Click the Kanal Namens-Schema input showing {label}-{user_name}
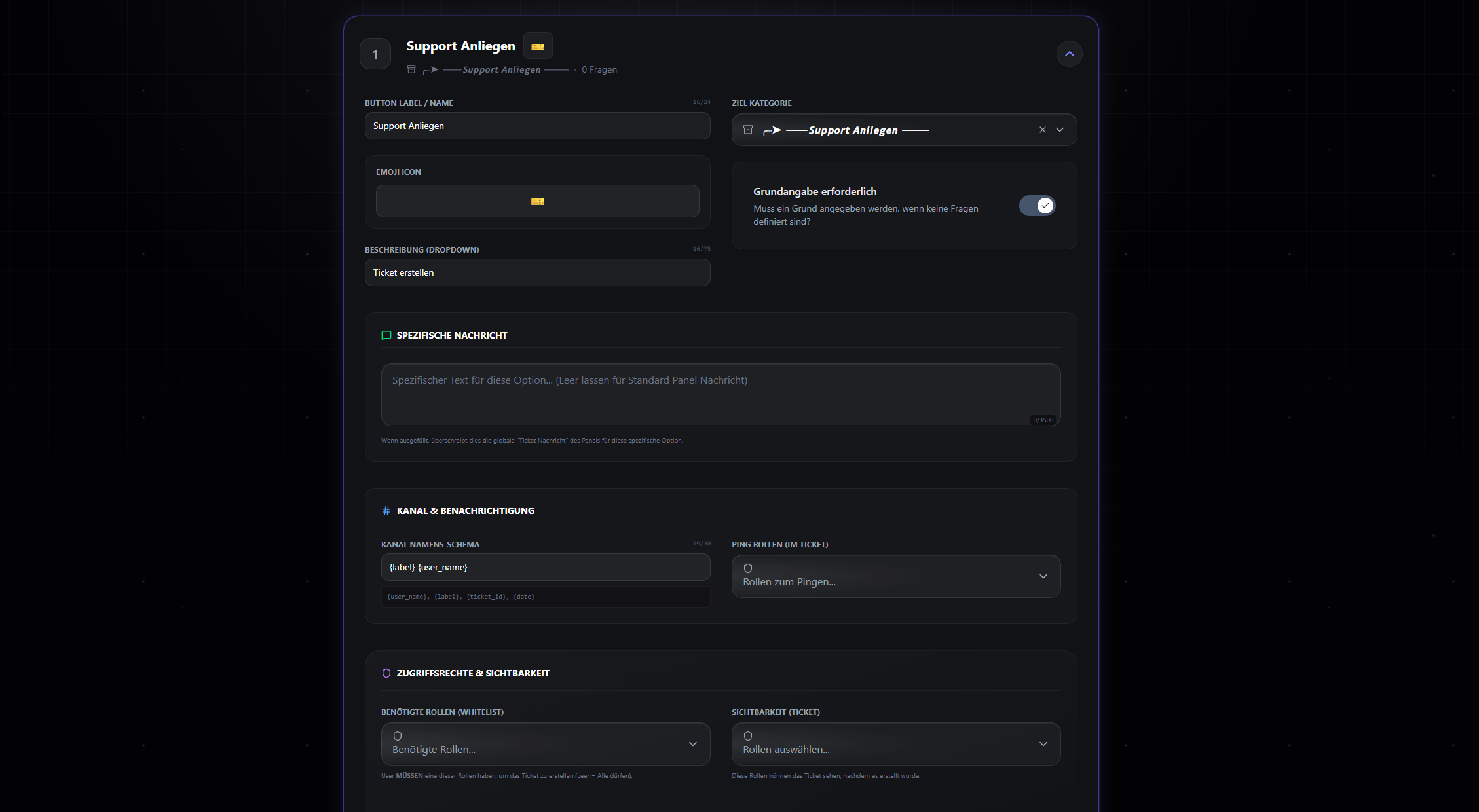This screenshot has height=812, width=1479. click(x=546, y=567)
